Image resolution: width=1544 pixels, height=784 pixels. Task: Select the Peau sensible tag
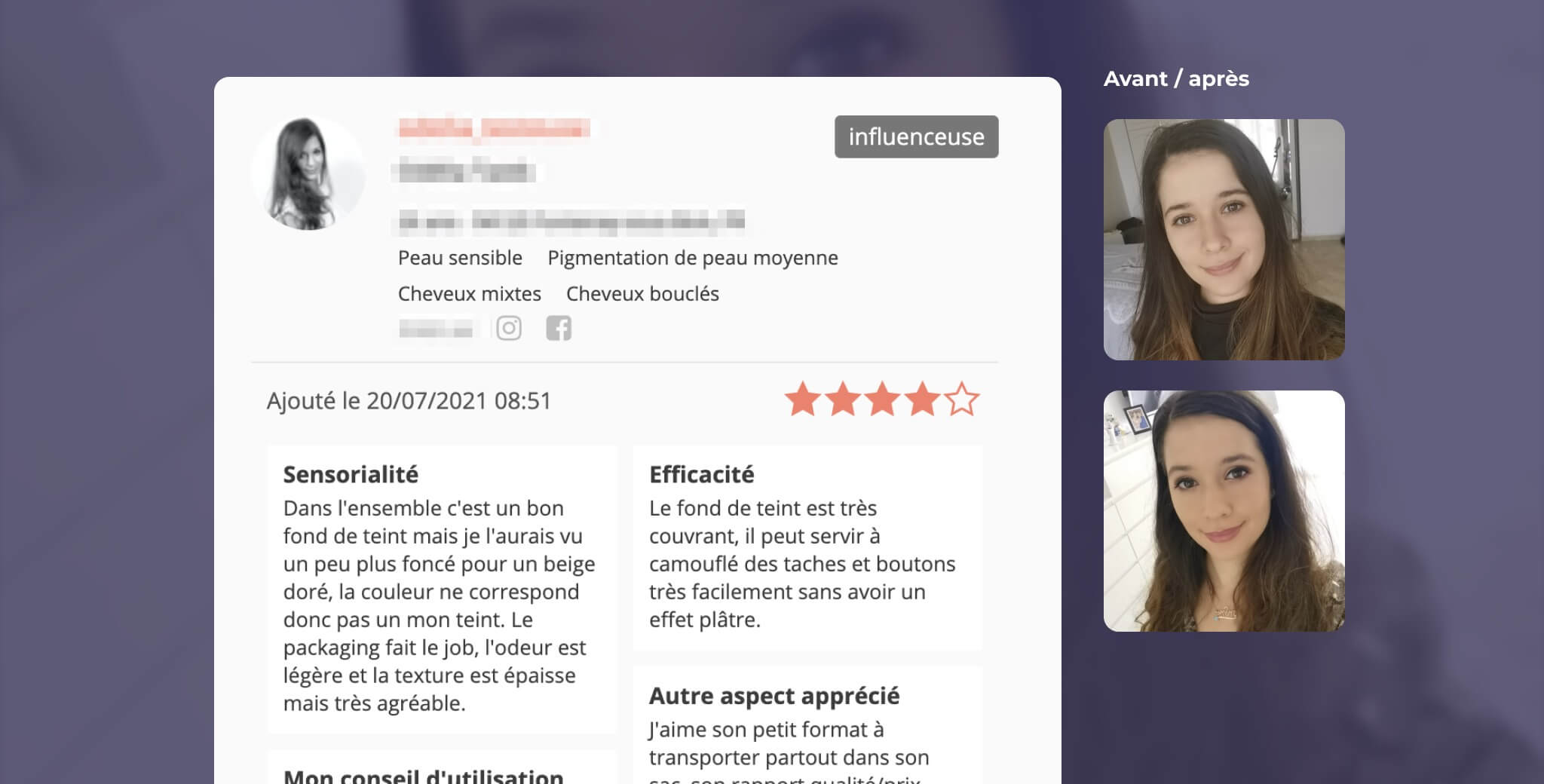460,258
